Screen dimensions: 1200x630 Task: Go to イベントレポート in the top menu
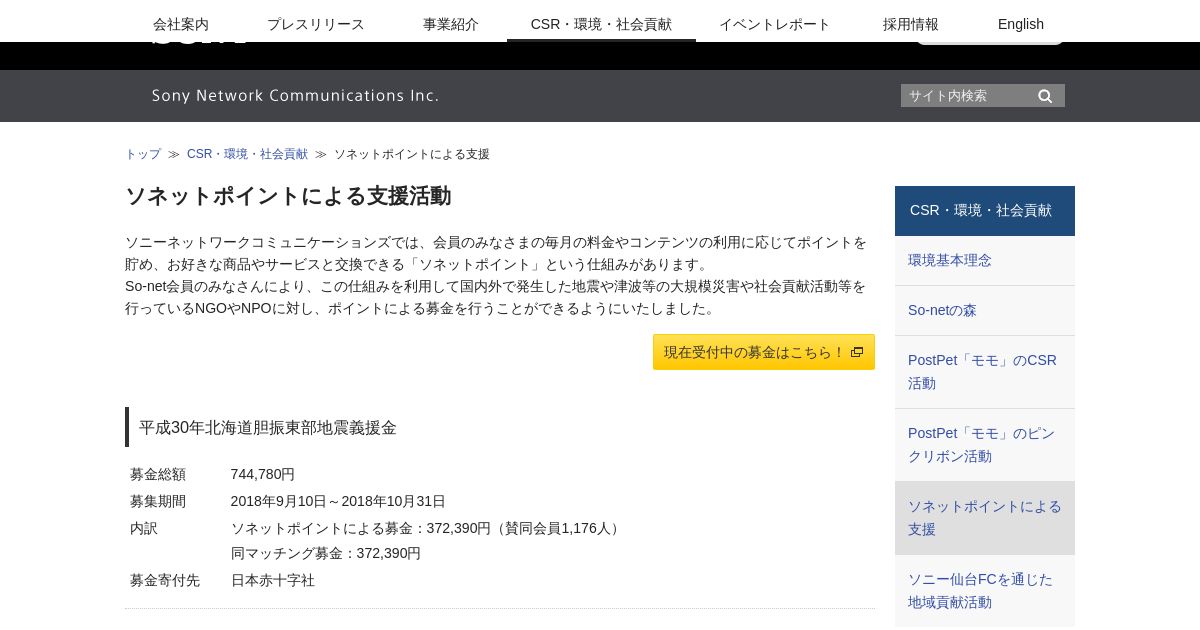pos(775,24)
